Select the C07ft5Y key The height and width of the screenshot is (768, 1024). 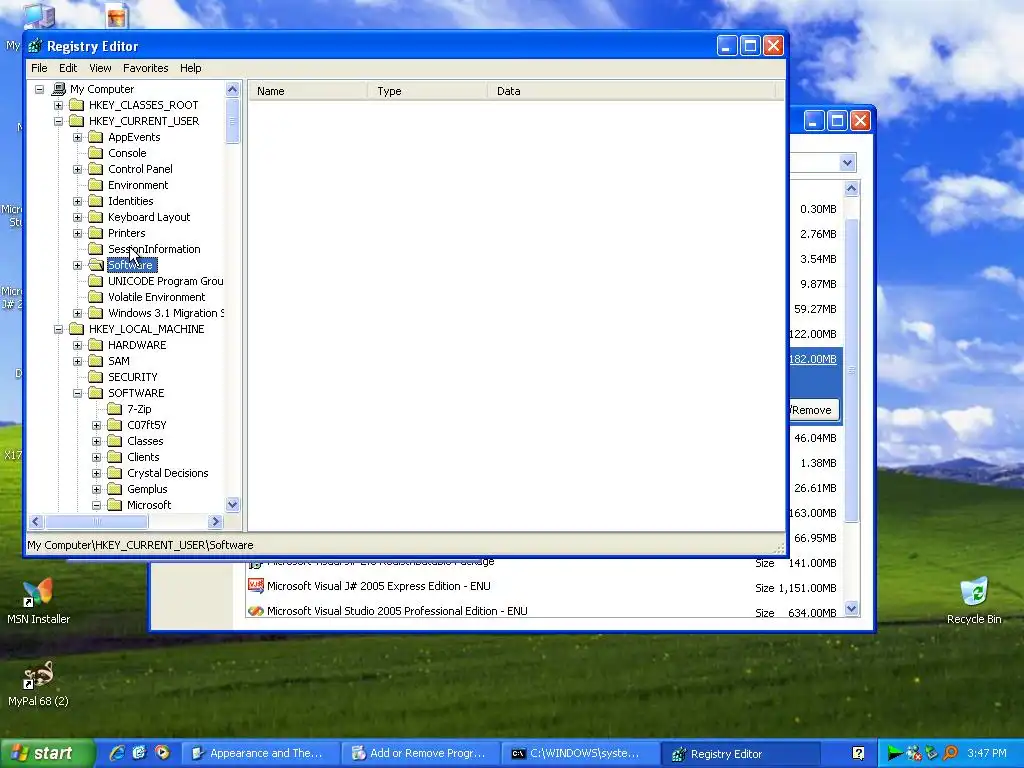(x=147, y=425)
